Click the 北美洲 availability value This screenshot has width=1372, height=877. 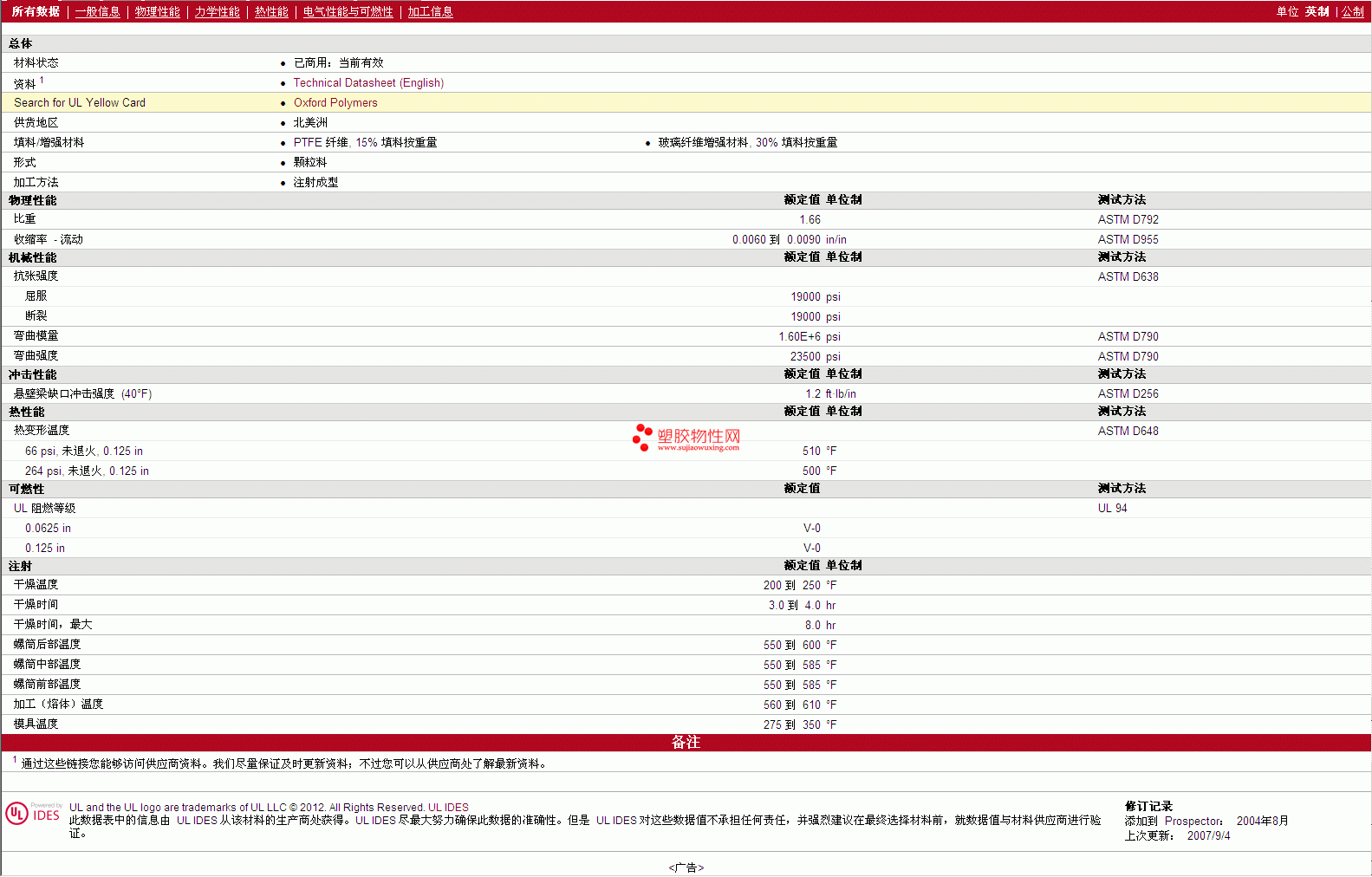click(310, 123)
